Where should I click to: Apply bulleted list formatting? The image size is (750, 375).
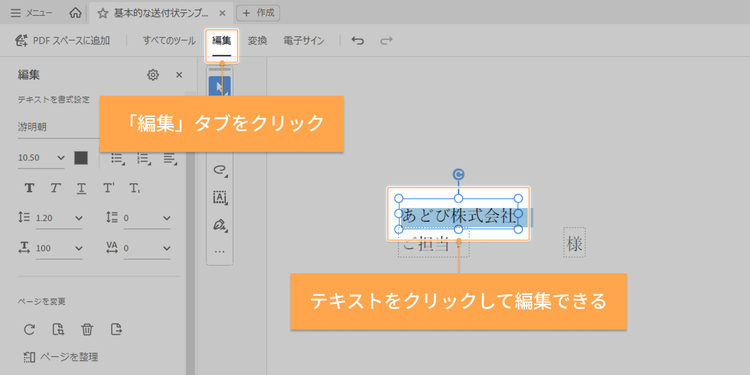coord(118,158)
